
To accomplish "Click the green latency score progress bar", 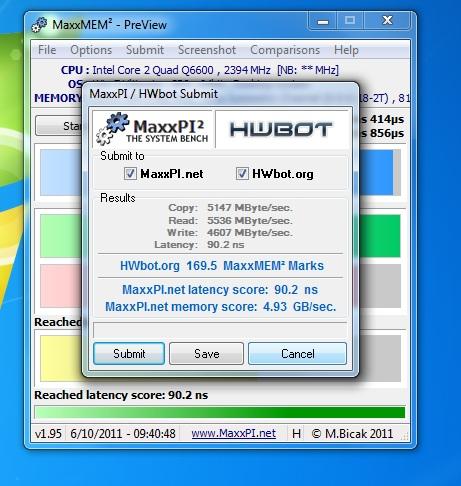I will tap(220, 412).
